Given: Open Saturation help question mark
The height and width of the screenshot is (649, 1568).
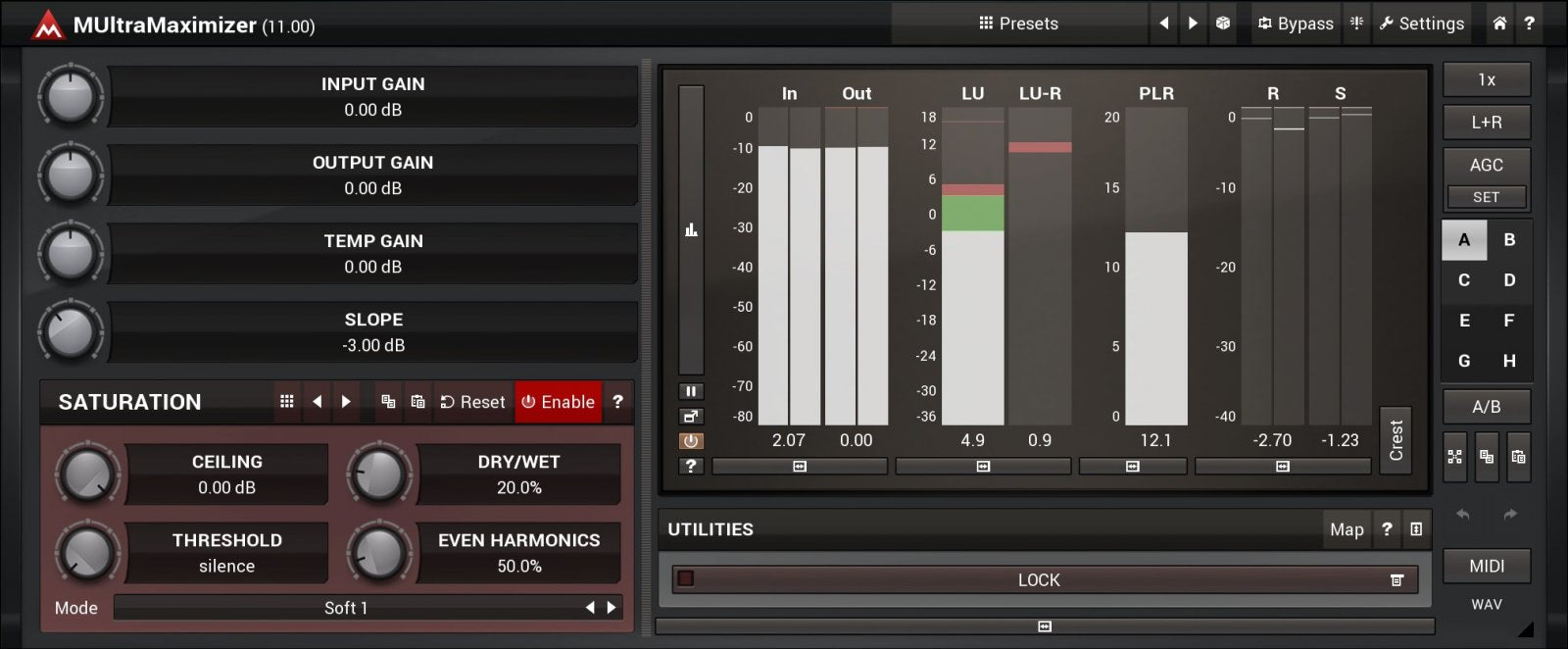Looking at the screenshot, I should click(x=617, y=402).
